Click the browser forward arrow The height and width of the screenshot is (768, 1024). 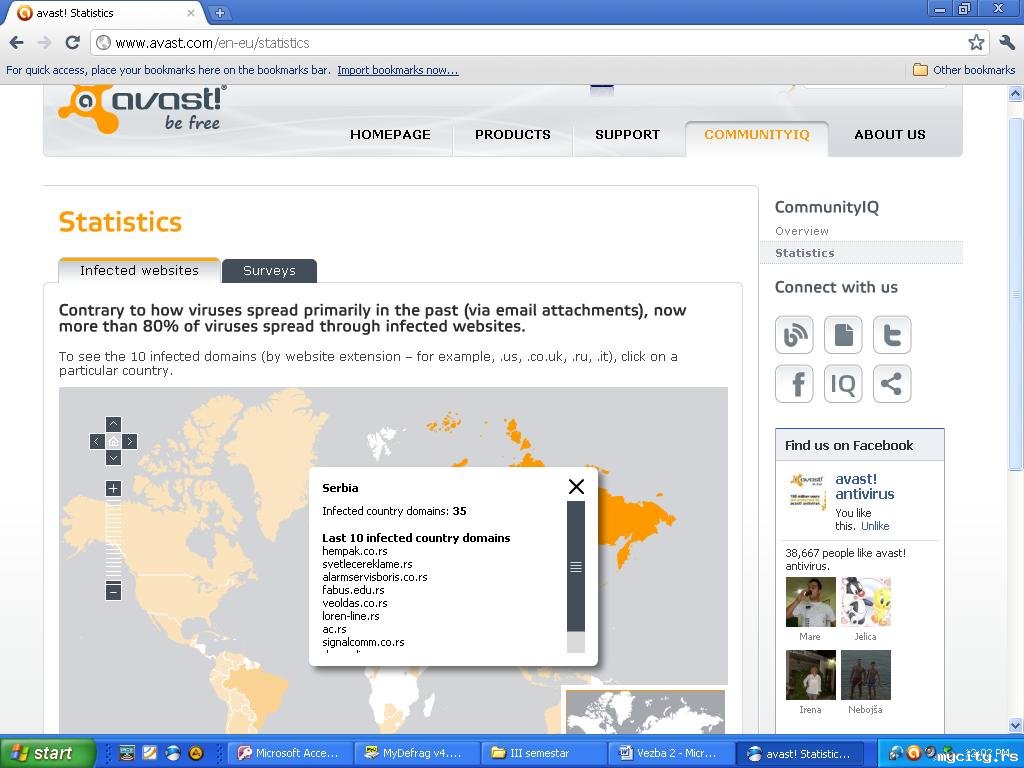click(x=44, y=43)
